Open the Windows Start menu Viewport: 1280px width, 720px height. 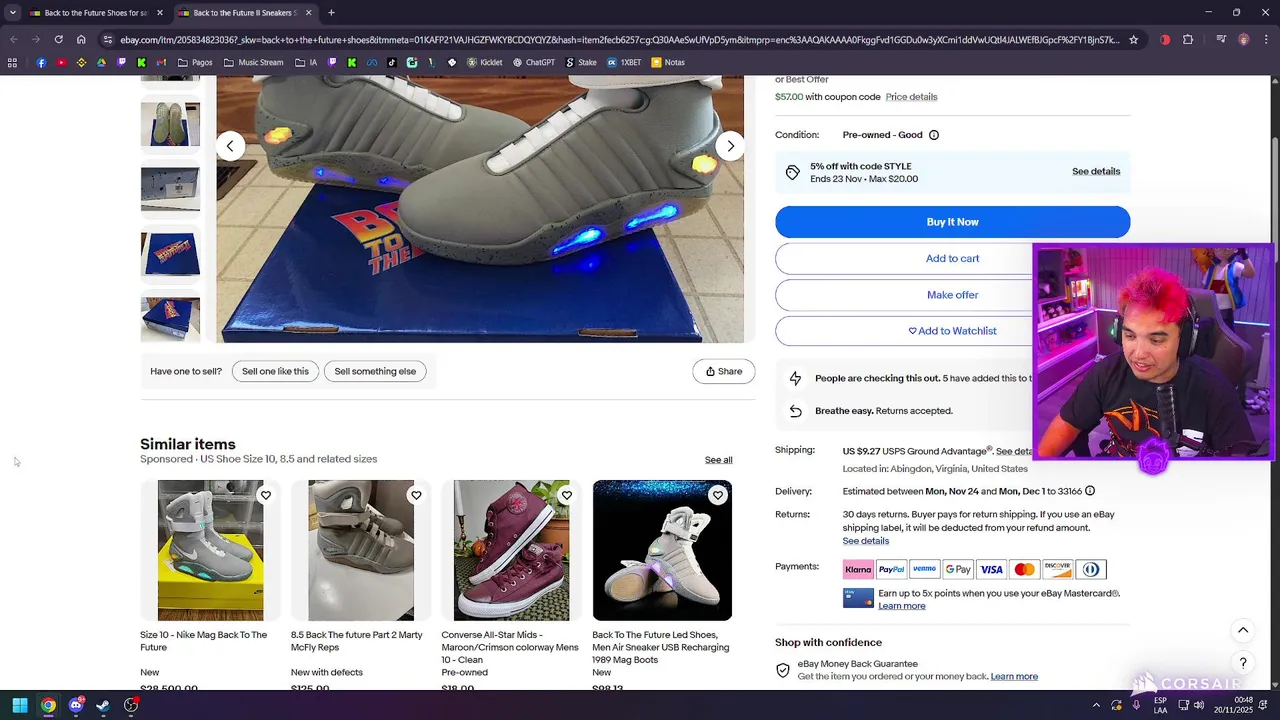tap(20, 705)
